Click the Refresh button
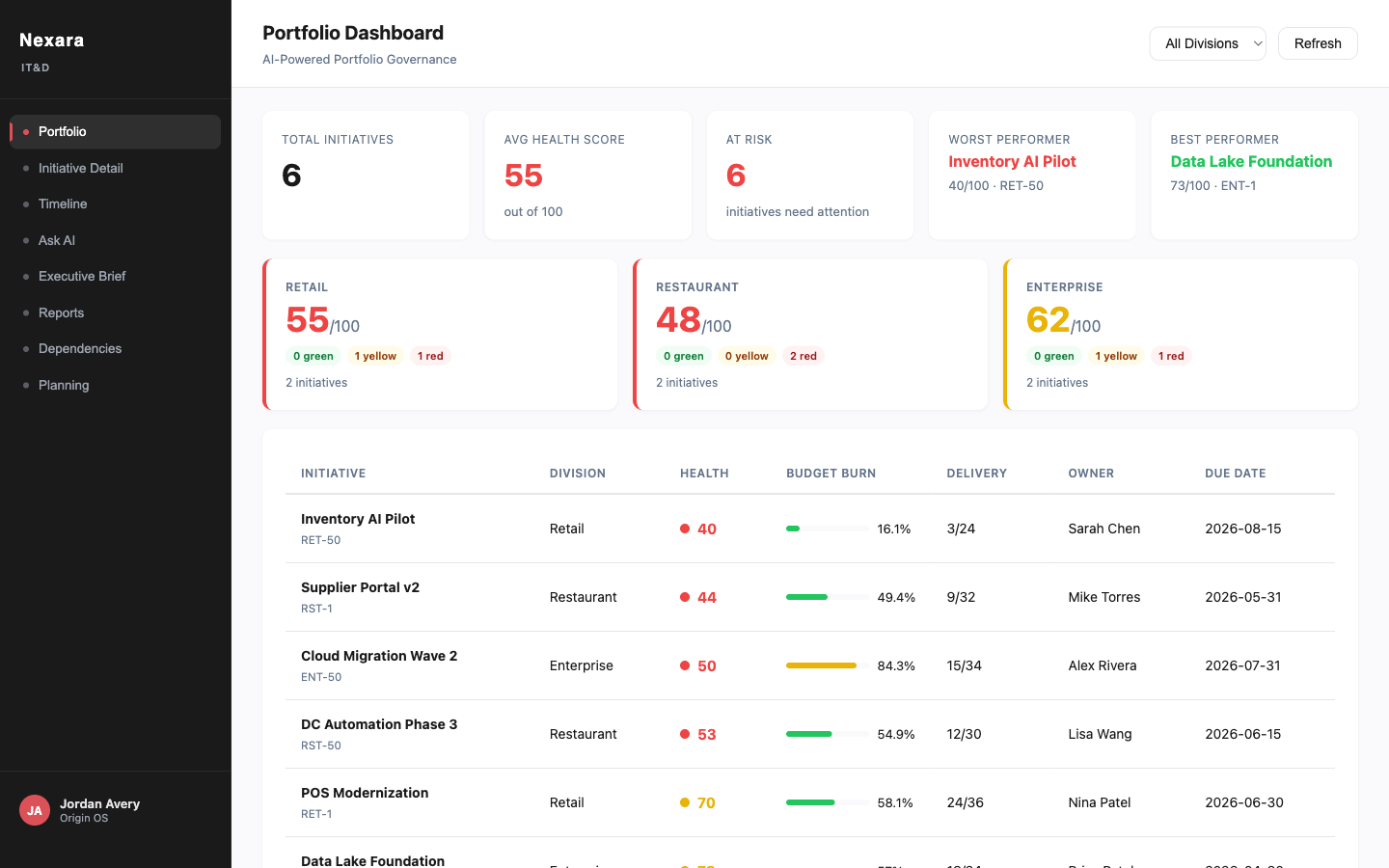Viewport: 1389px width, 868px height. click(1318, 43)
